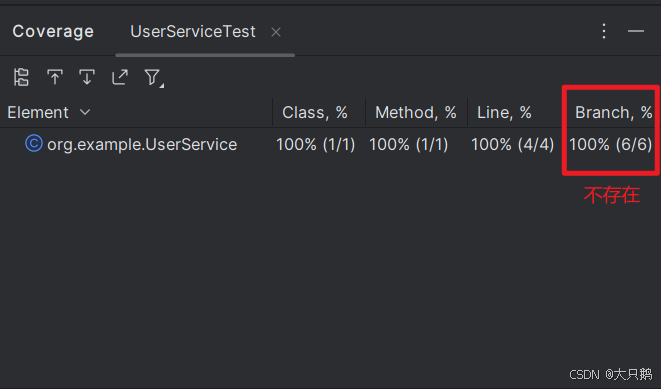
Task: Open the three-dot options menu
Action: click(604, 31)
